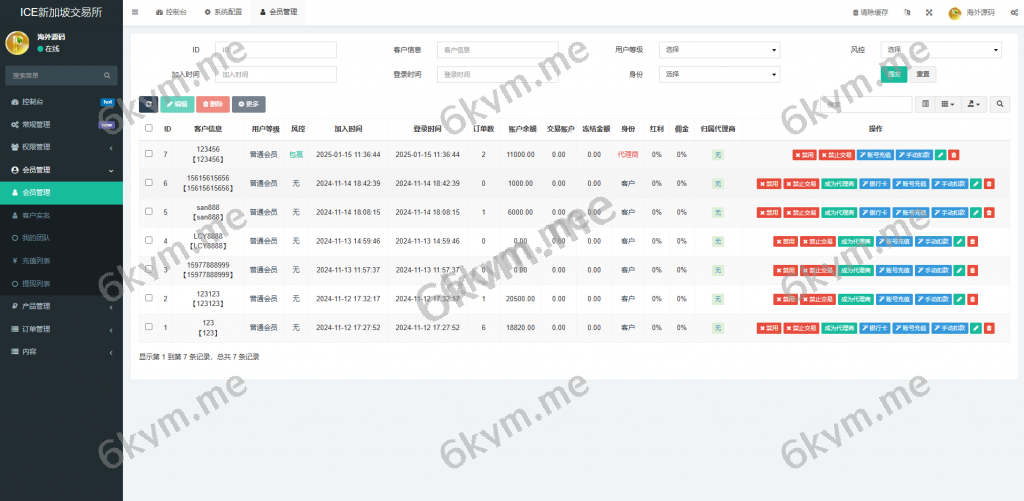Open the 用户等级 filter dropdown
Viewport: 1024px width, 501px height.
click(719, 50)
